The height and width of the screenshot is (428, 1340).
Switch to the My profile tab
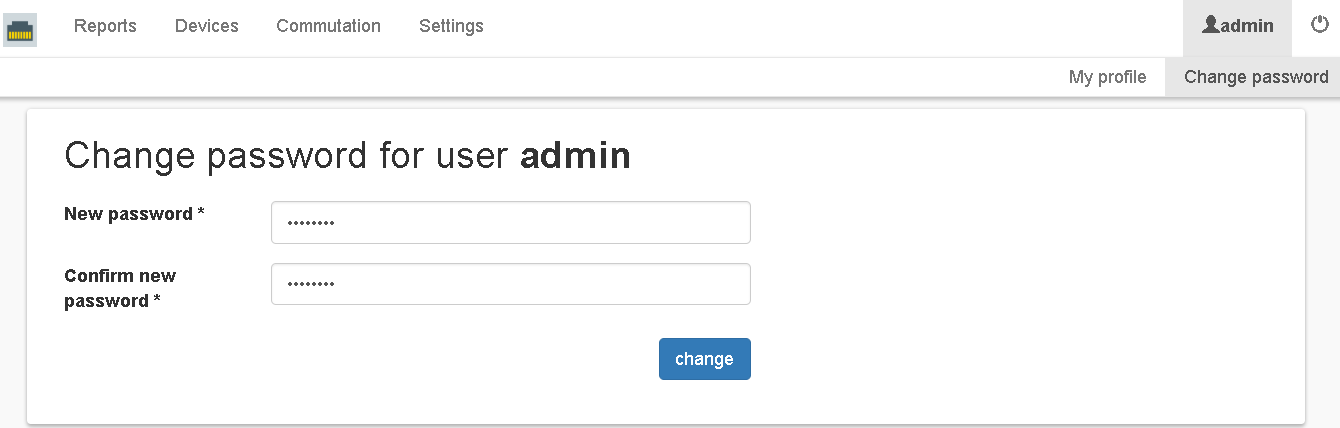pyautogui.click(x=1107, y=77)
